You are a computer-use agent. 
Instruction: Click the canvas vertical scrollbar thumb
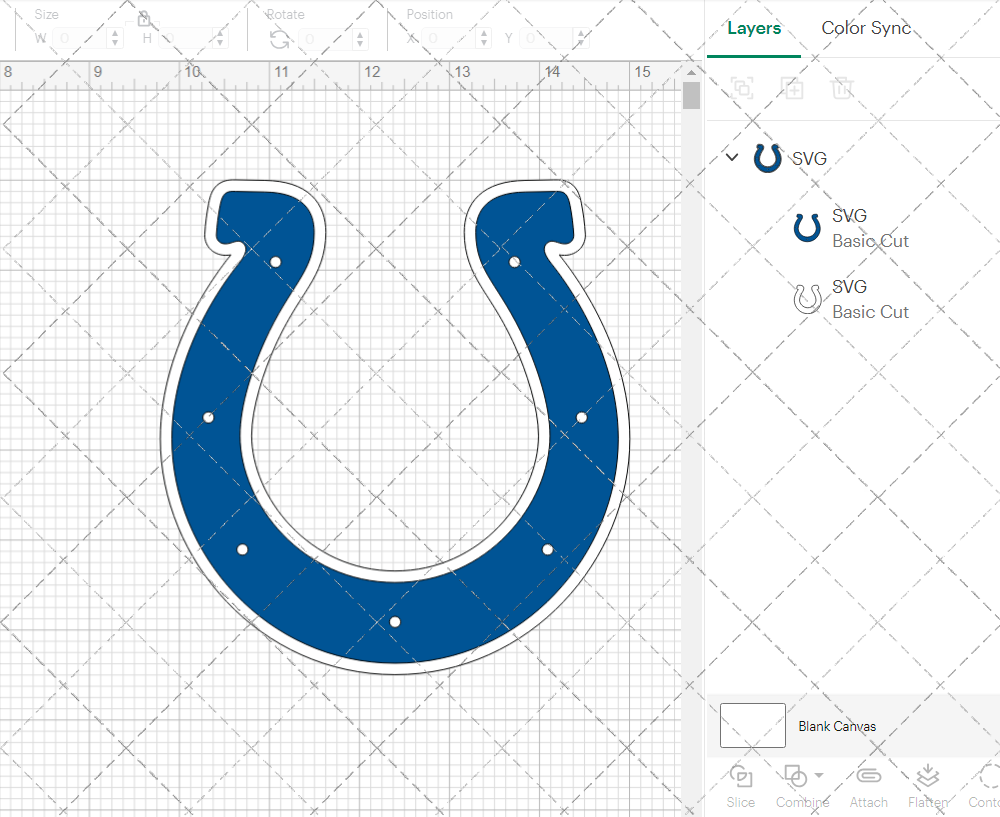691,96
